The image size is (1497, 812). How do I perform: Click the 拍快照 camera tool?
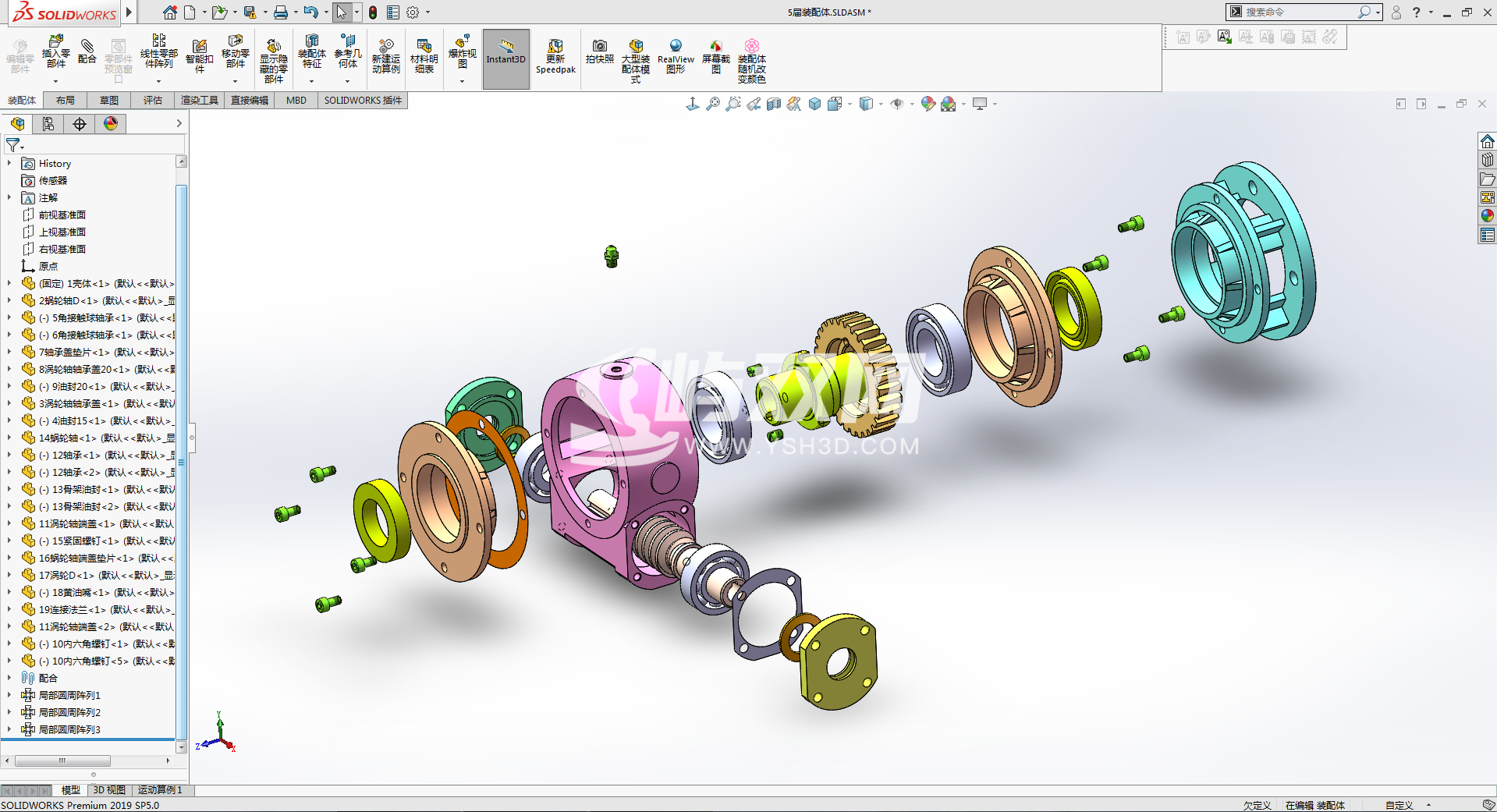point(599,51)
